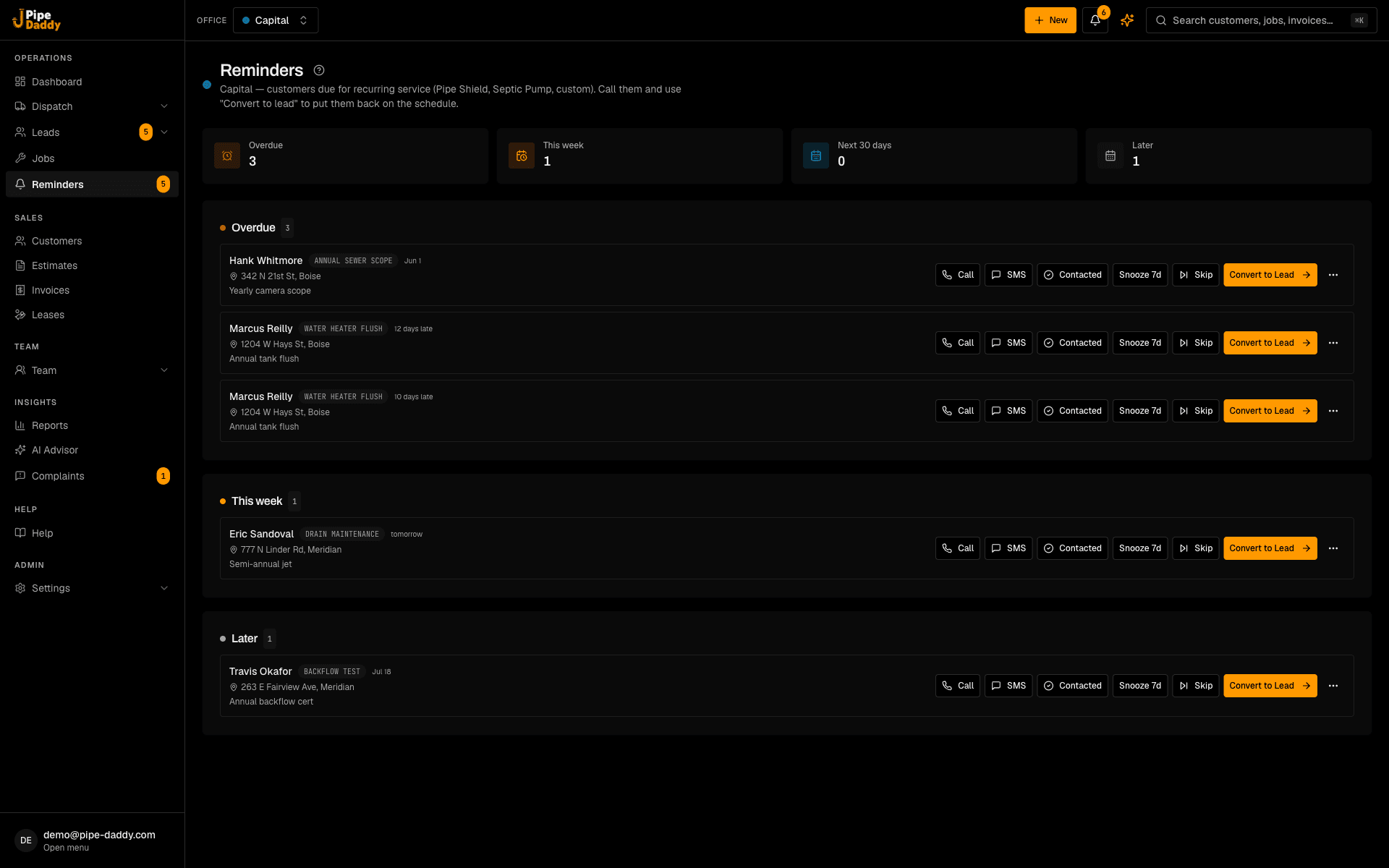Image resolution: width=1389 pixels, height=868 pixels.
Task: Click the Overdue alarm clock card icon
Action: [227, 156]
